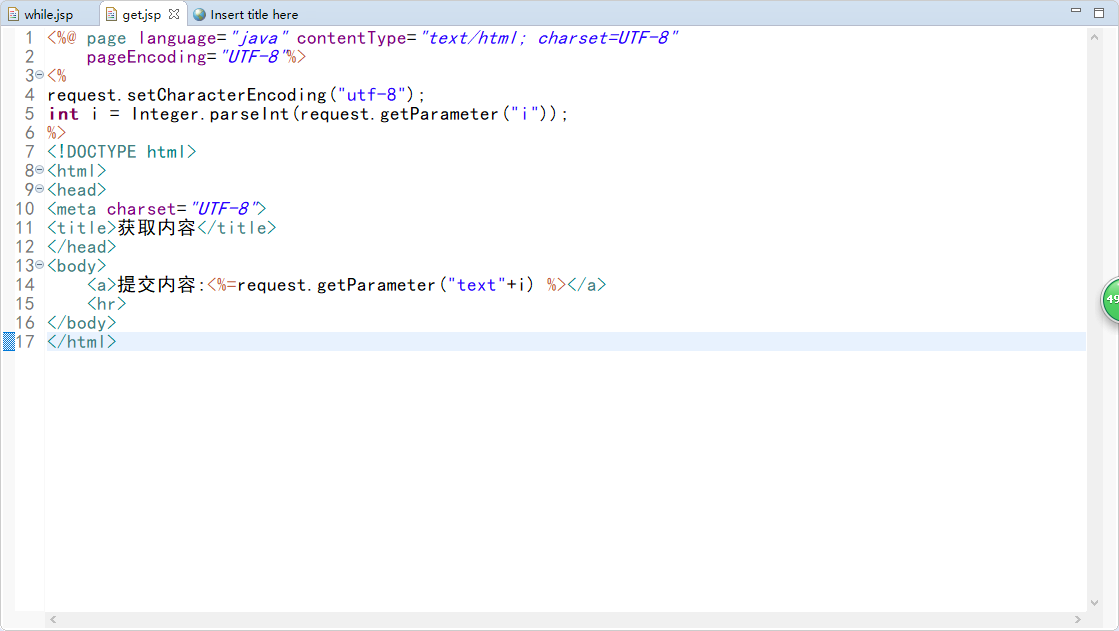Click the contentType attribute on line 1
Screen dimensions: 1119x631
[487, 38]
